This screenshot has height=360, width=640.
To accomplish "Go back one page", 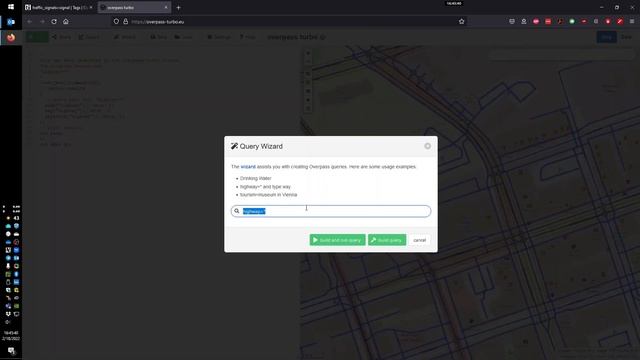I will tap(30, 22).
